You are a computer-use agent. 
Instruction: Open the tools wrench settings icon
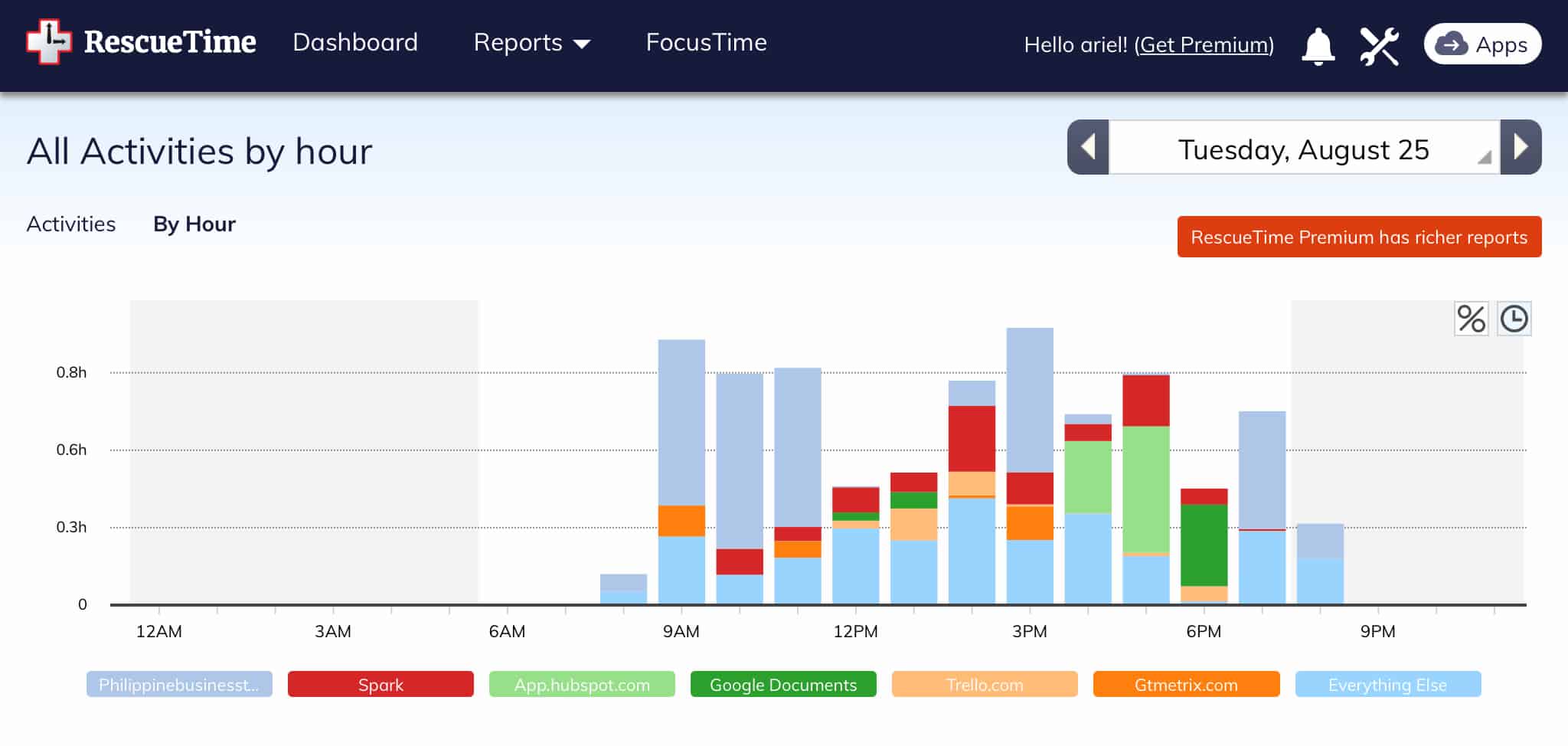[1379, 46]
